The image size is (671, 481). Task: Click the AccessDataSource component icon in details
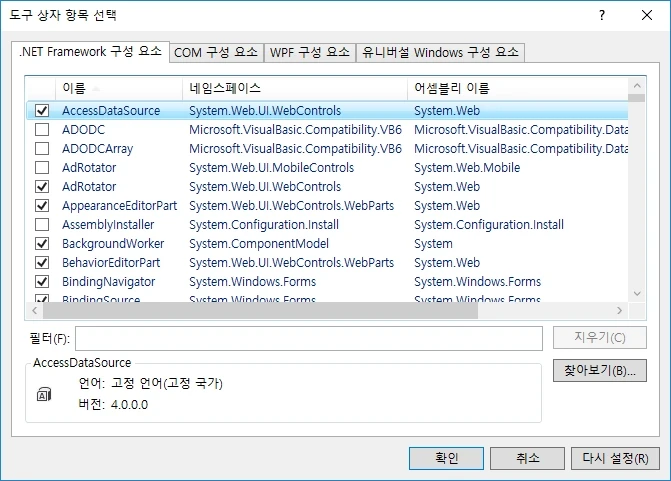point(43,395)
